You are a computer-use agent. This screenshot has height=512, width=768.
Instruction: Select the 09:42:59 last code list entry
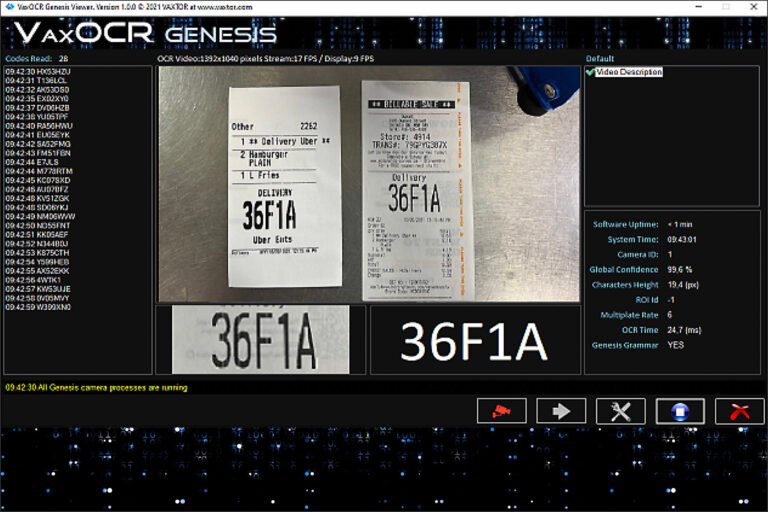(38, 307)
